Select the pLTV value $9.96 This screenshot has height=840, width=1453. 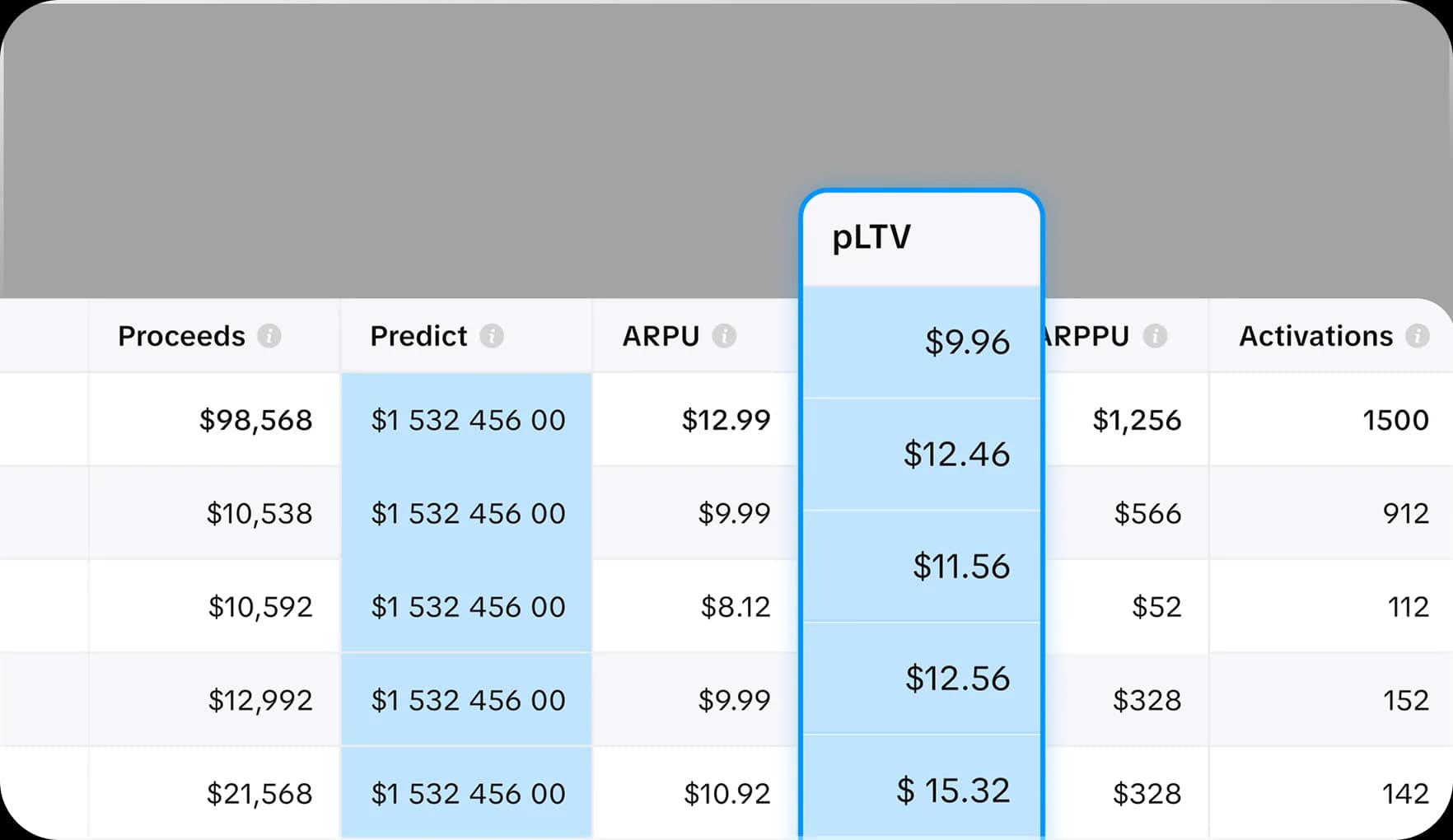pos(968,343)
